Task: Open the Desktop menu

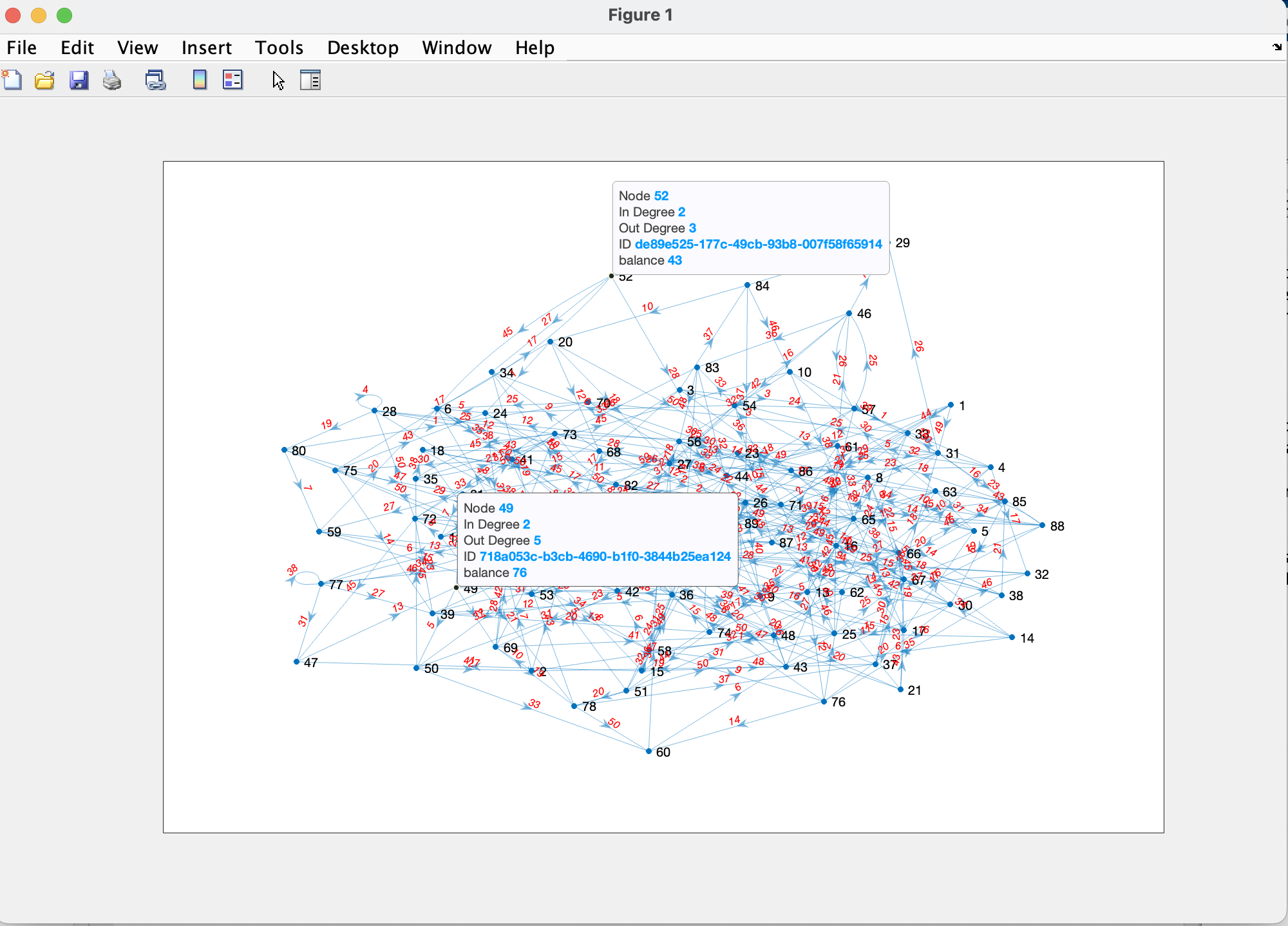Action: point(363,47)
